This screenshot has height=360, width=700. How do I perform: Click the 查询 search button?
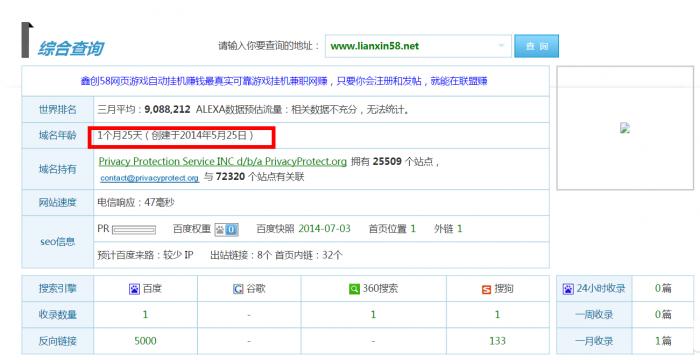536,46
